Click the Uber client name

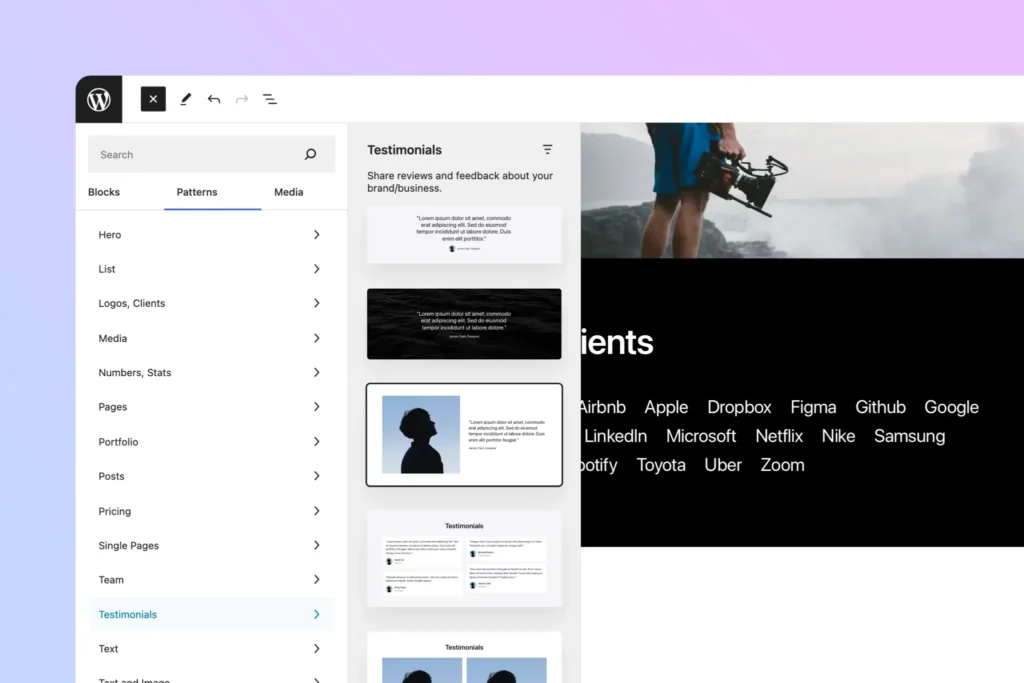tap(723, 465)
